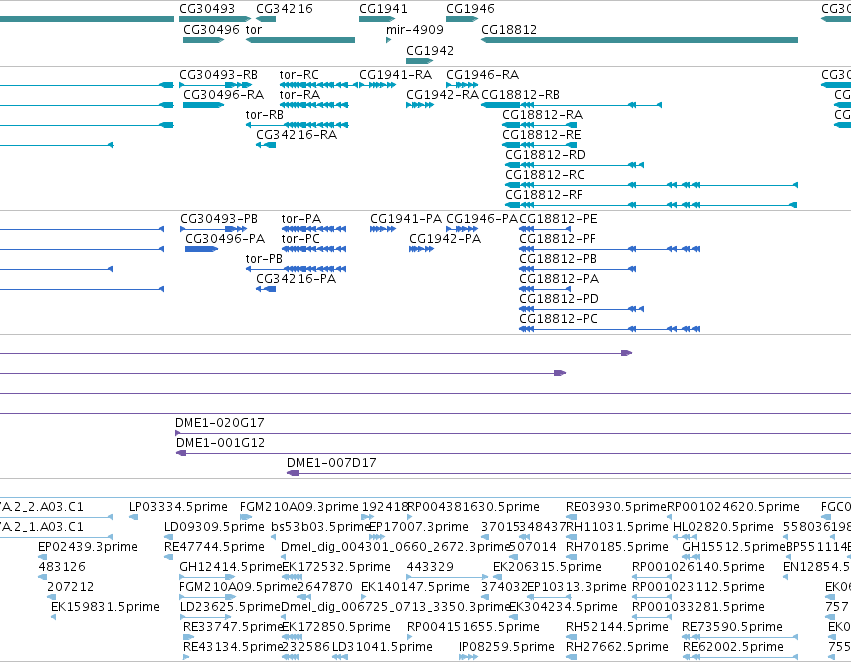Select the CG18812-PD protein label
851x662 pixels.
[559, 300]
